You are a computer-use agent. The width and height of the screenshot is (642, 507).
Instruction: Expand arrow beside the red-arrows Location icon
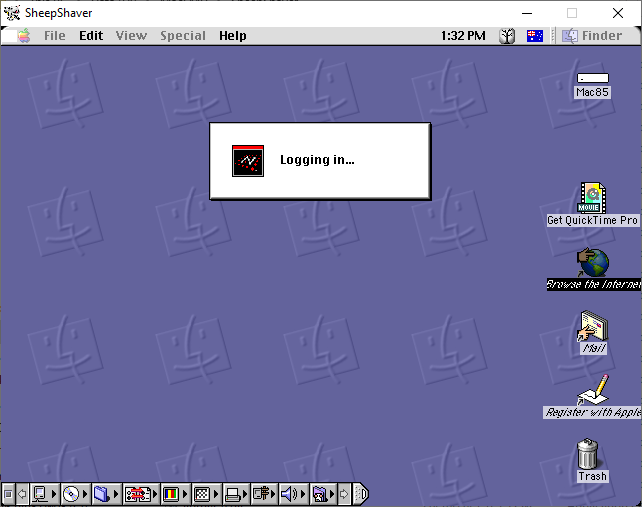(x=155, y=494)
